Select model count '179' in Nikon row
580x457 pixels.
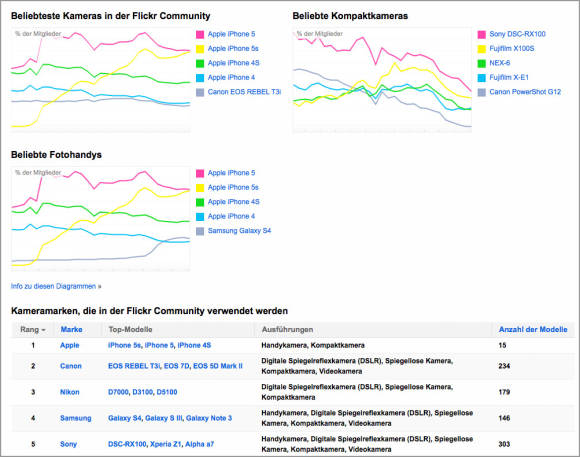click(x=504, y=392)
